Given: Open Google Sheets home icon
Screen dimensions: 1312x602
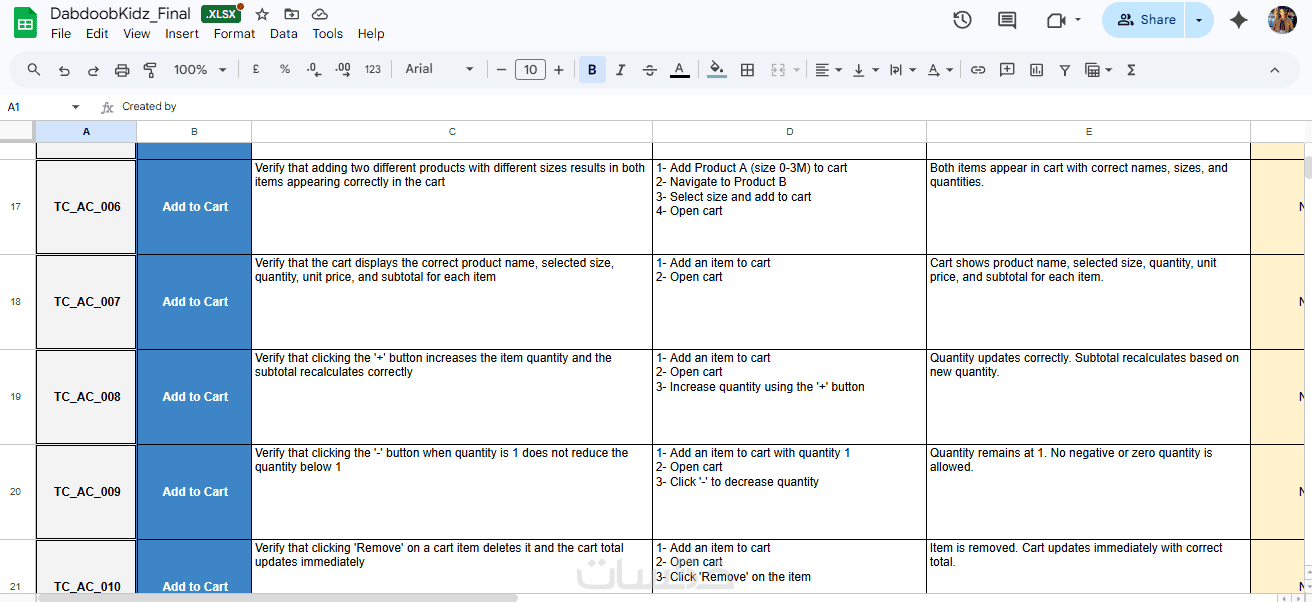Looking at the screenshot, I should point(25,22).
